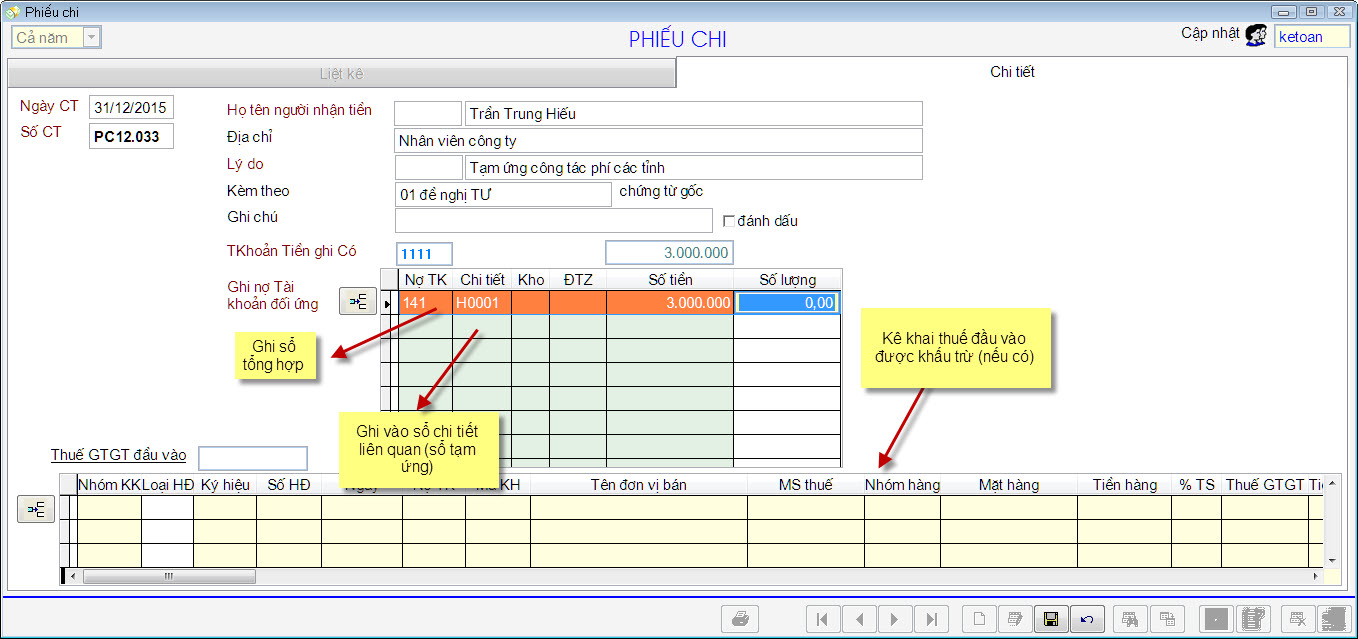1358x639 pixels.
Task: Click the undo arrow toolbar button
Action: tap(1087, 619)
